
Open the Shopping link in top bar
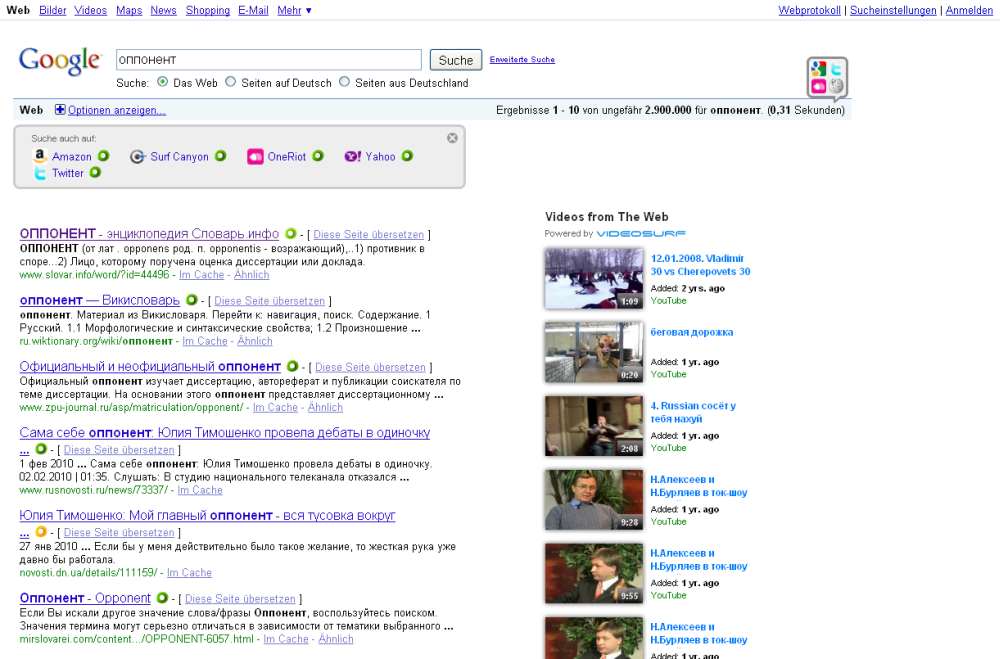[x=208, y=10]
